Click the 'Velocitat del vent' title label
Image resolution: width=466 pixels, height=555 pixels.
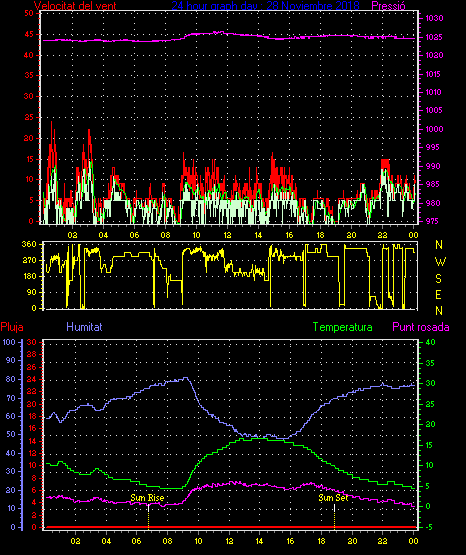(x=75, y=6)
